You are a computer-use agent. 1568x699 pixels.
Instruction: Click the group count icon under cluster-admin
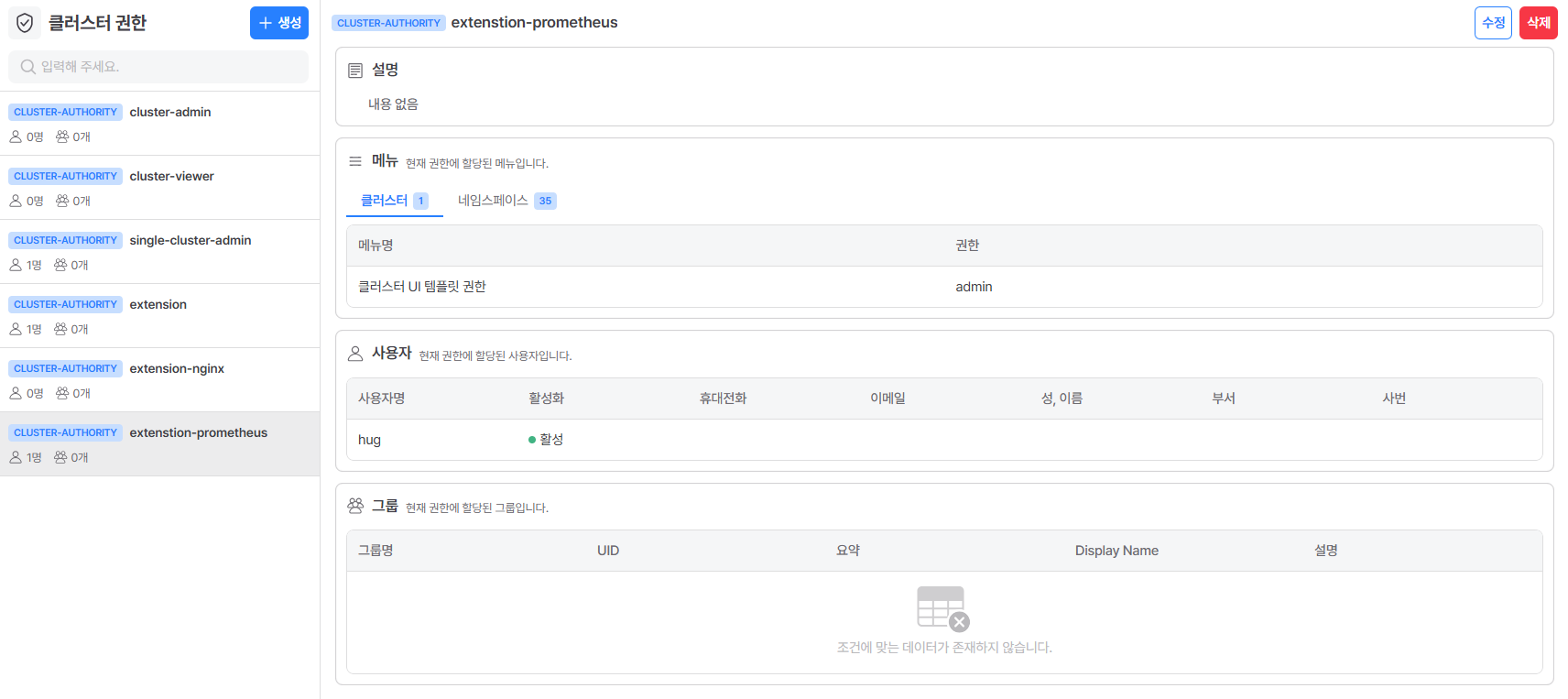62,137
